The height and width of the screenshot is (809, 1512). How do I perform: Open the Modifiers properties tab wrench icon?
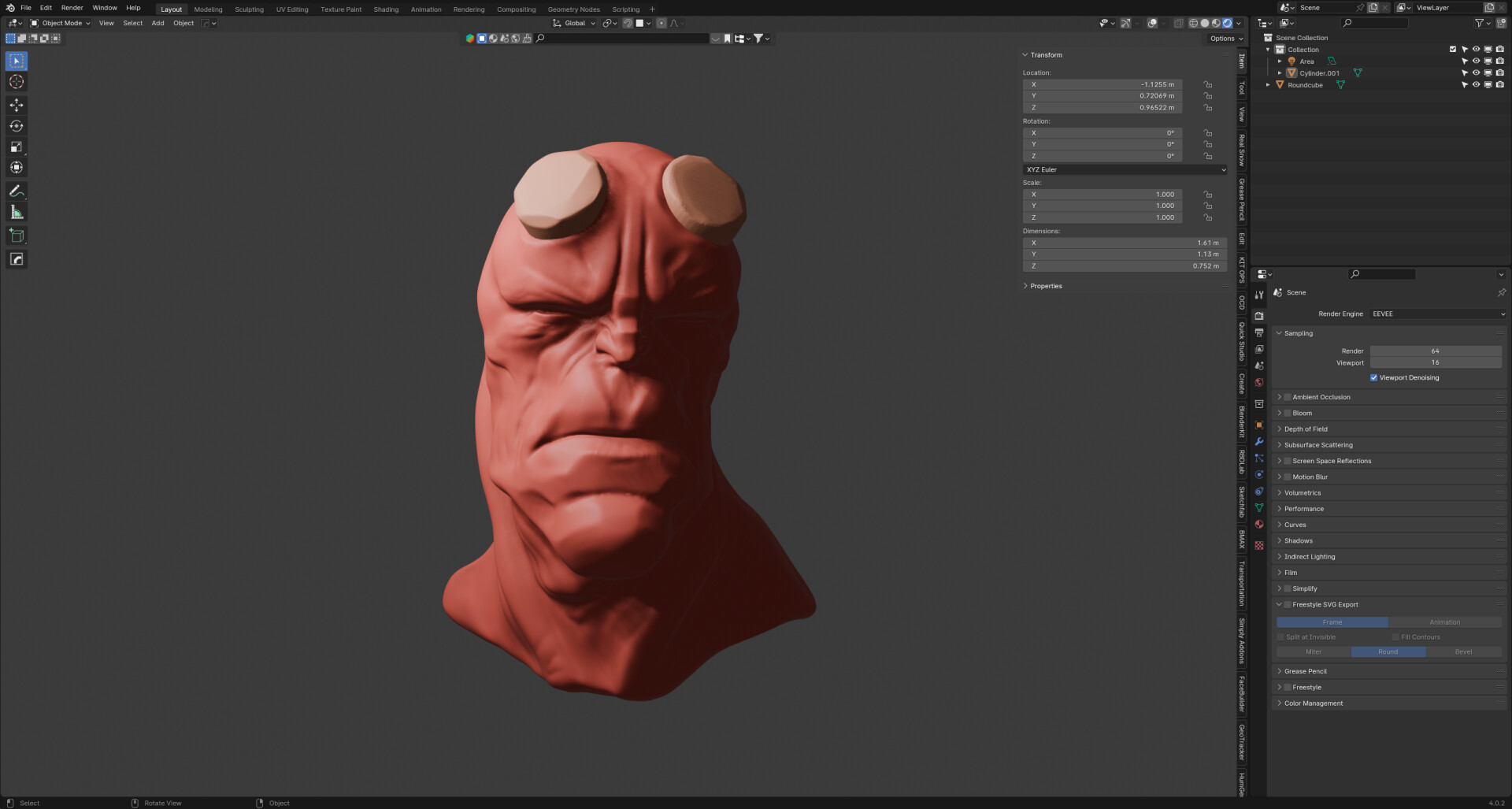point(1259,441)
